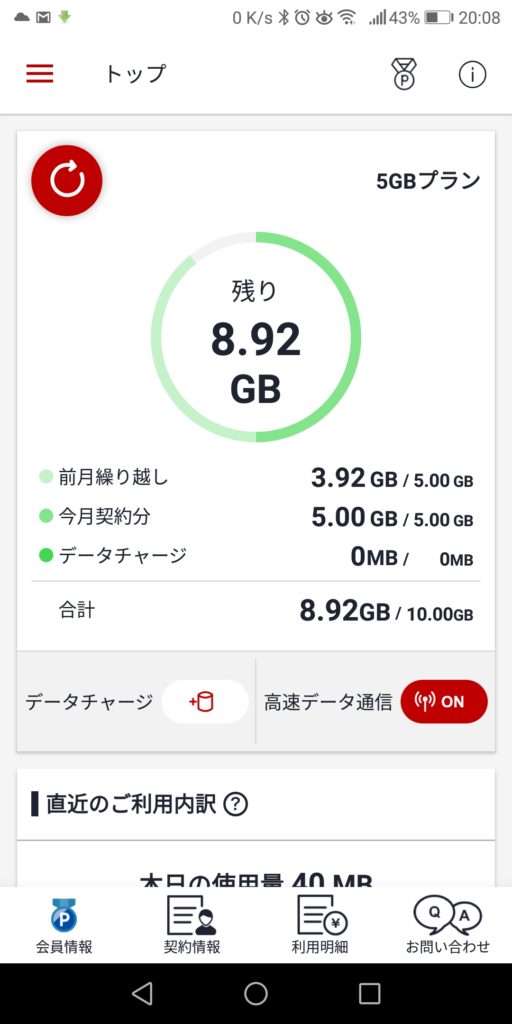Tap Android recent apps square button

click(370, 993)
